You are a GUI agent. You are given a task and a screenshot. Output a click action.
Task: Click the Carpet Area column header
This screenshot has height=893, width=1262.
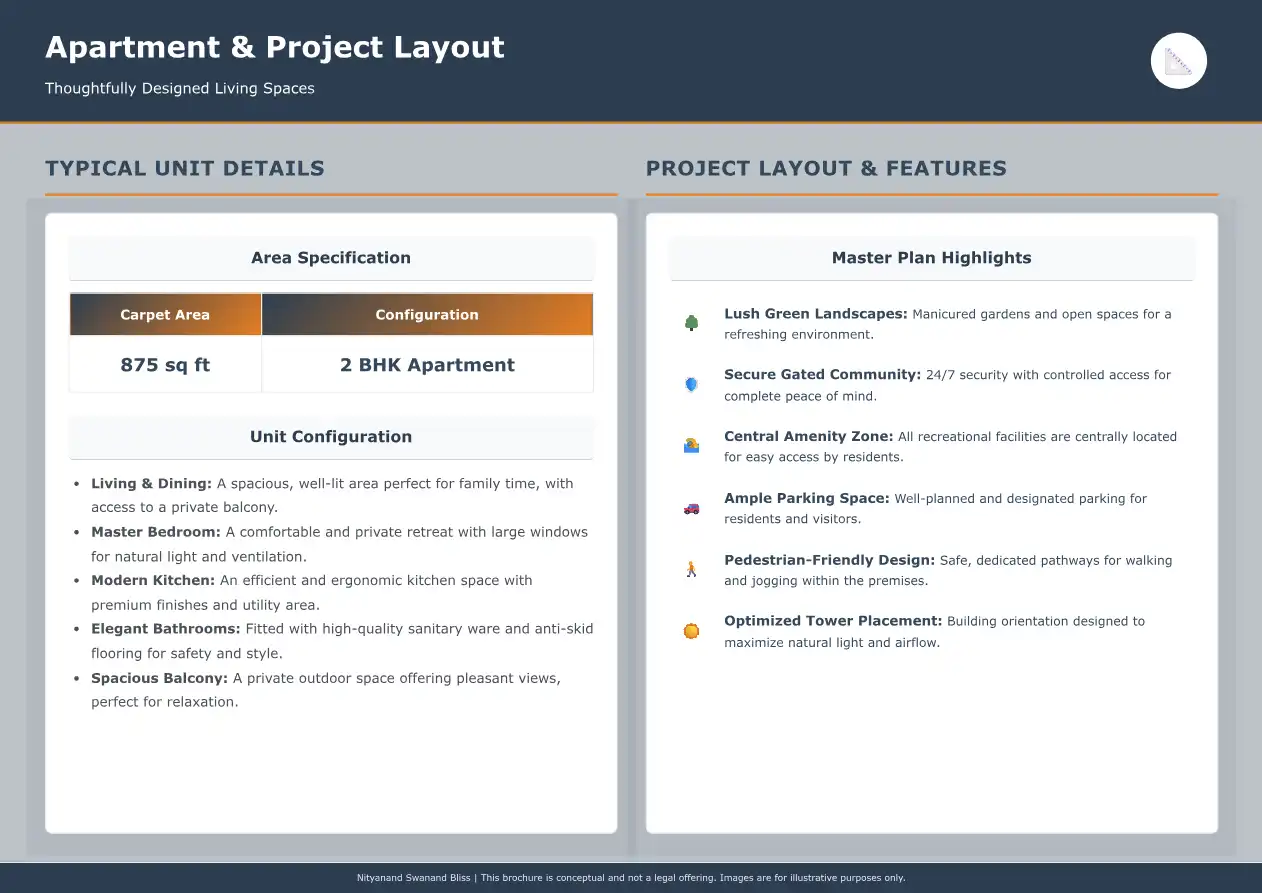165,314
